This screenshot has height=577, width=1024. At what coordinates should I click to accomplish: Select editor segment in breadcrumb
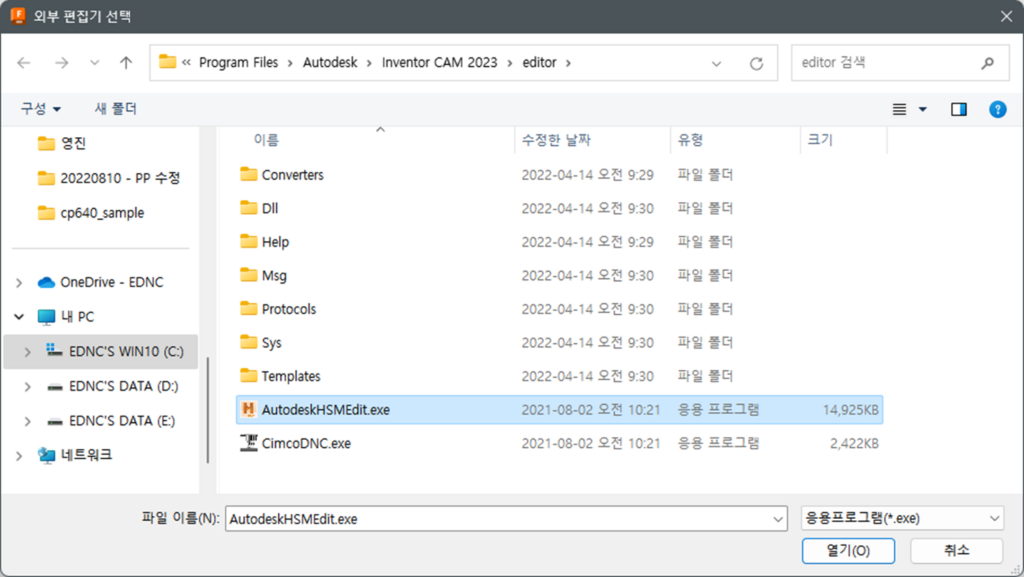click(x=539, y=63)
